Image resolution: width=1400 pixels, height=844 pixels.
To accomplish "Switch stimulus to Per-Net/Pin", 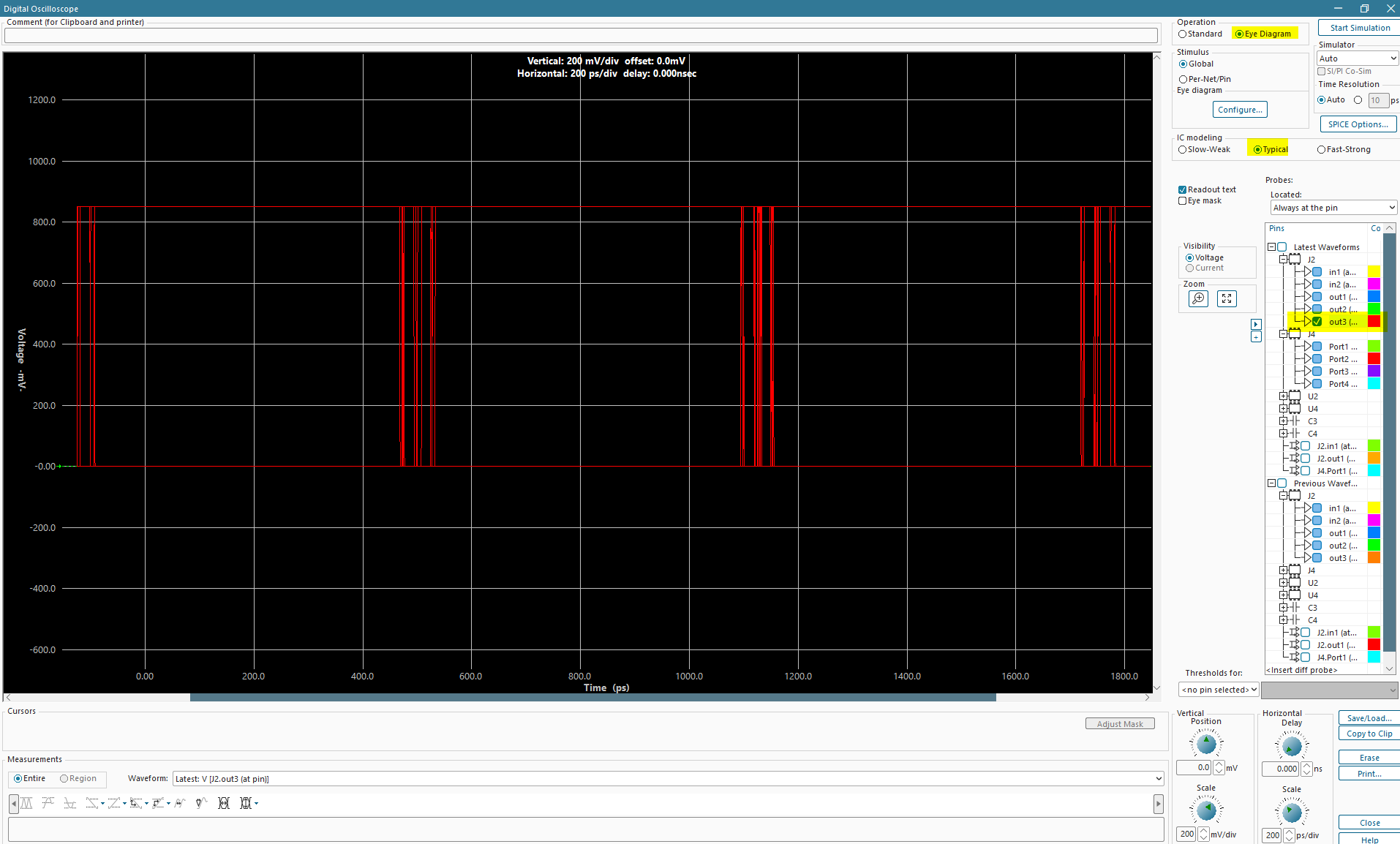I will click(x=1183, y=79).
